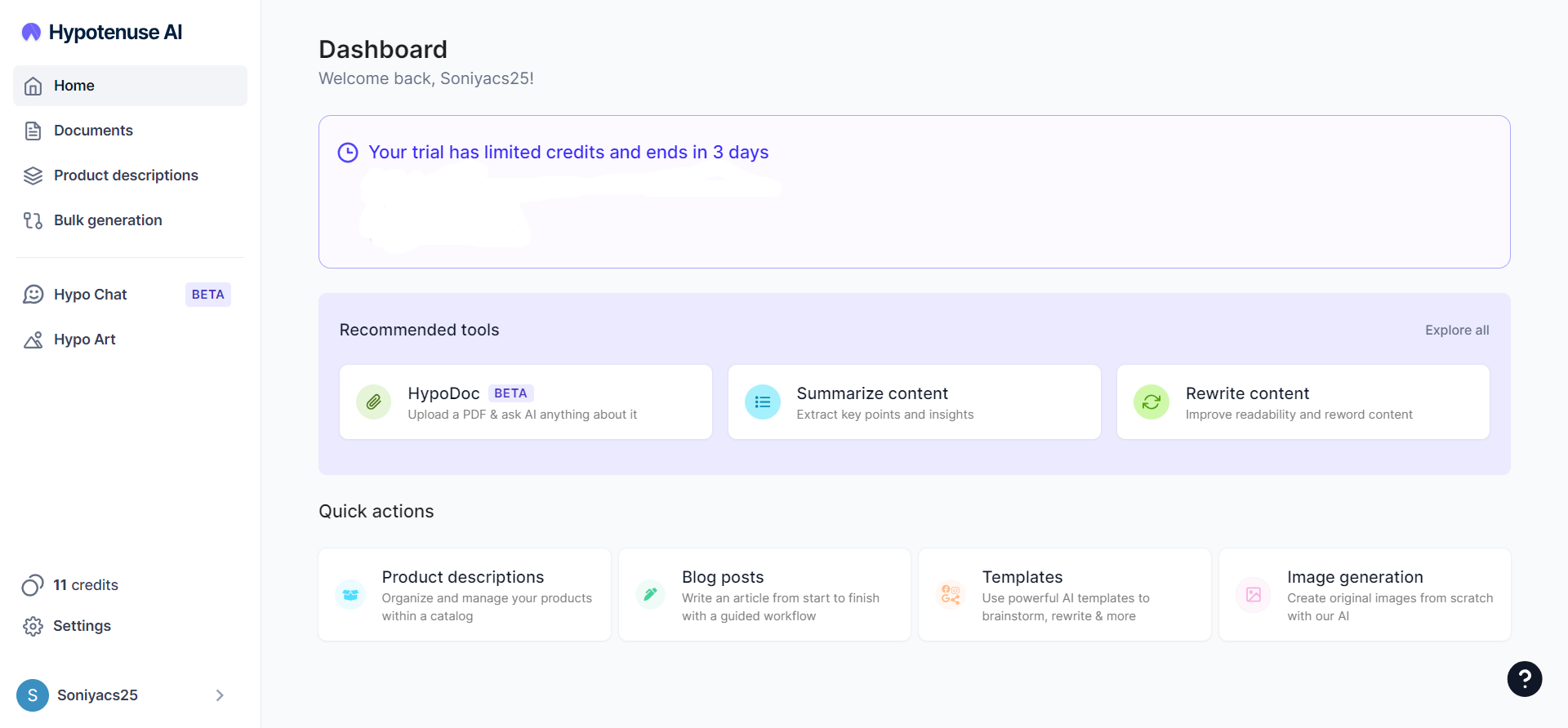
Task: Click the credits circle icon
Action: click(x=33, y=585)
